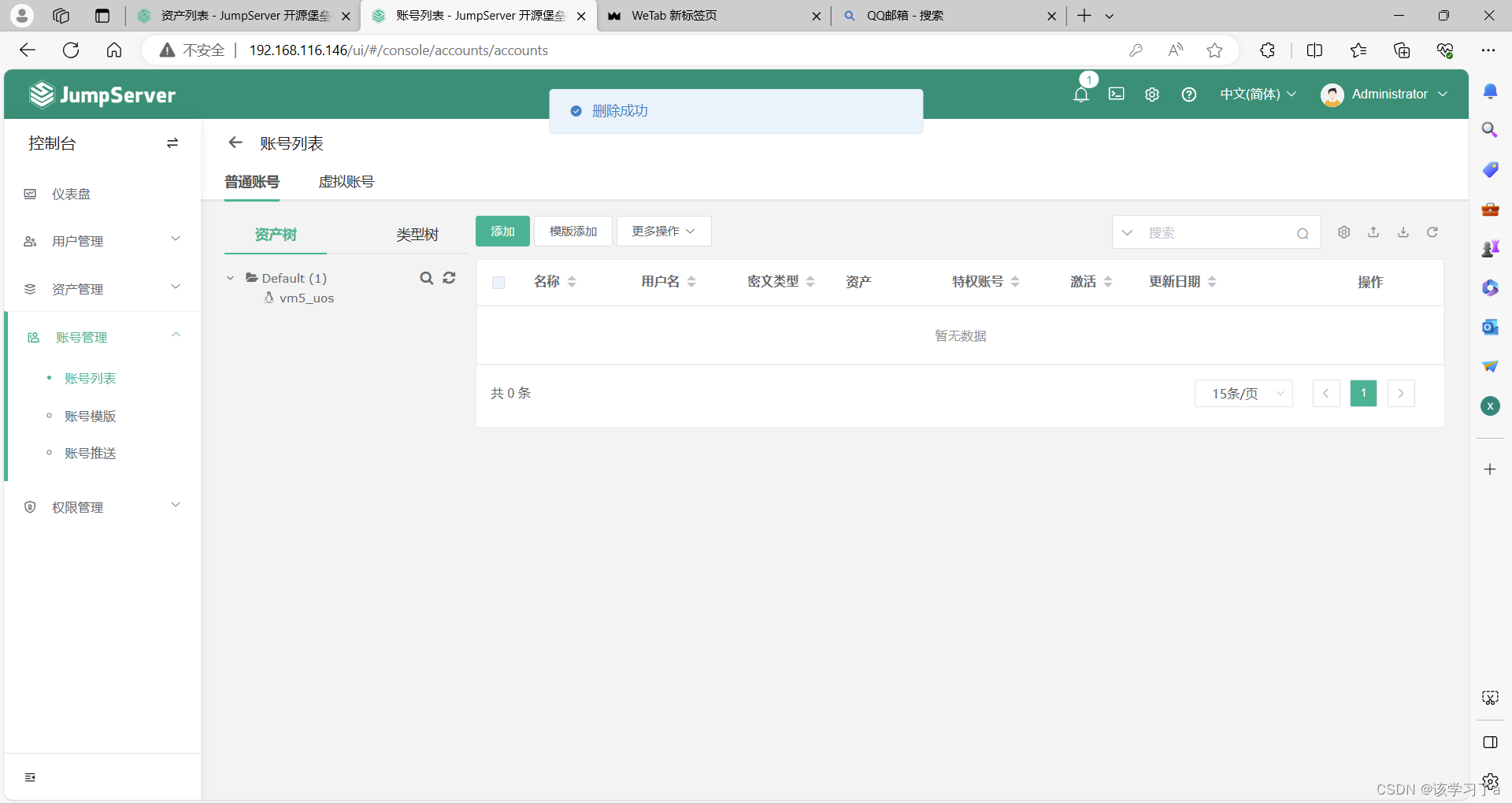Click next page arrow in pagination

tap(1401, 393)
